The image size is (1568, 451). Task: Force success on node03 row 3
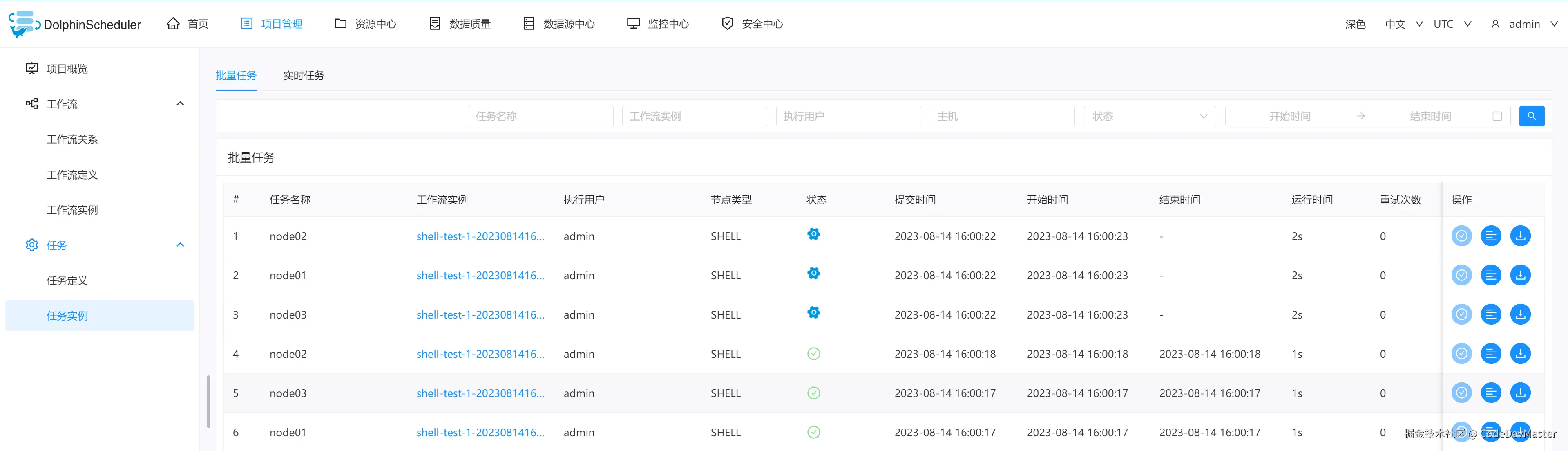pyautogui.click(x=1461, y=314)
